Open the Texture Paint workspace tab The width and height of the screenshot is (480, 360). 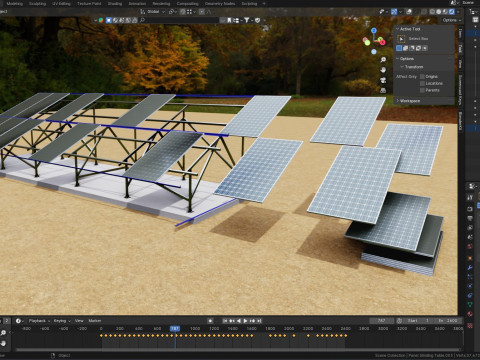click(x=89, y=4)
